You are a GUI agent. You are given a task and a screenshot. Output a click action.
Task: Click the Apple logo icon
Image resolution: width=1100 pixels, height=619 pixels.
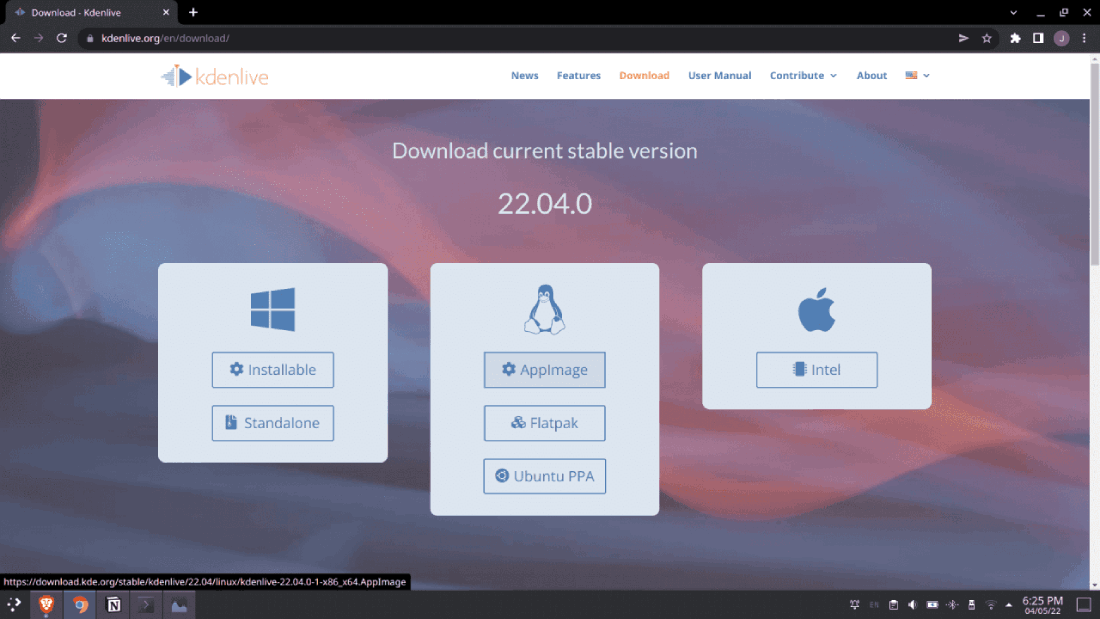click(x=817, y=310)
